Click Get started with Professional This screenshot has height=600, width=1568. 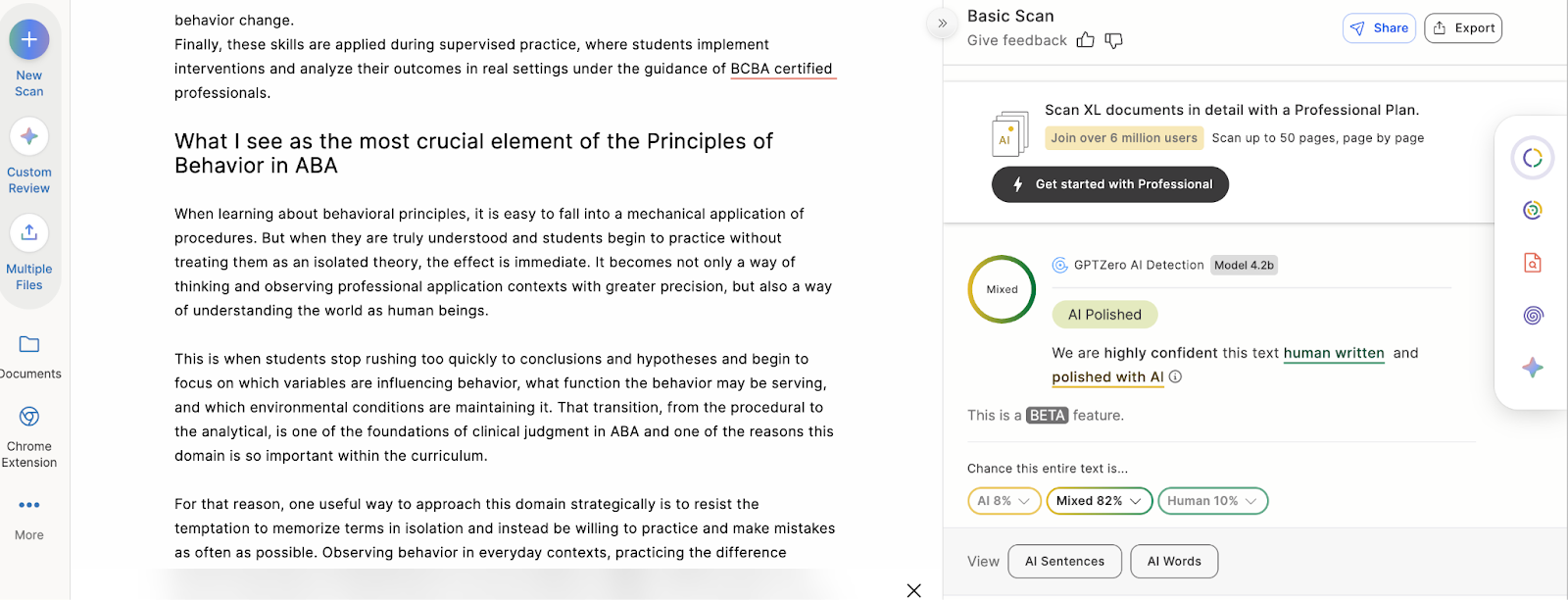tap(1109, 184)
